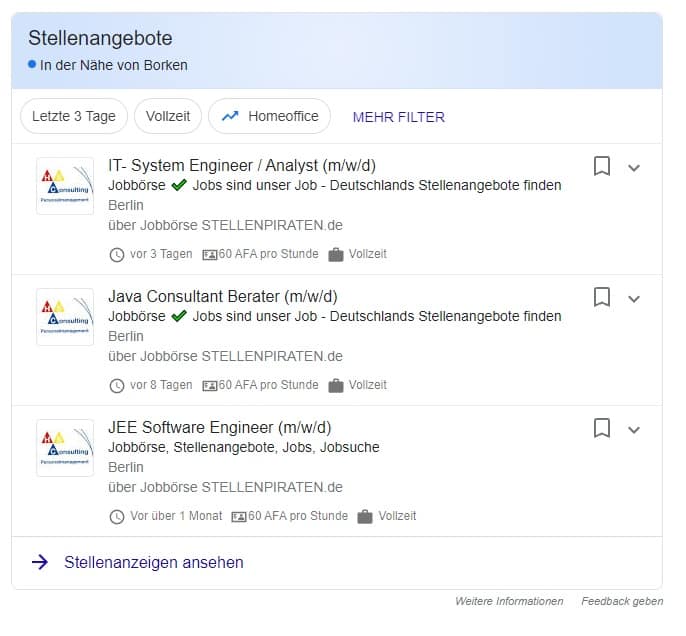Click salary icon in IT- System Engineer row

tap(210, 255)
